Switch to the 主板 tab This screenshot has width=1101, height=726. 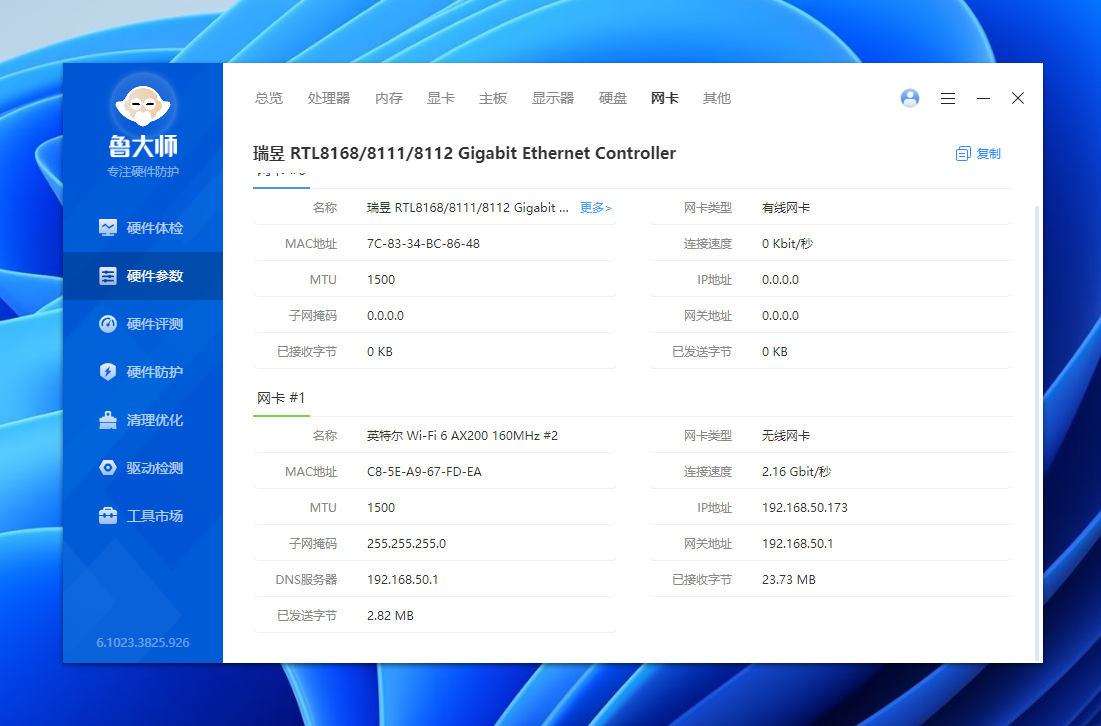[x=493, y=98]
